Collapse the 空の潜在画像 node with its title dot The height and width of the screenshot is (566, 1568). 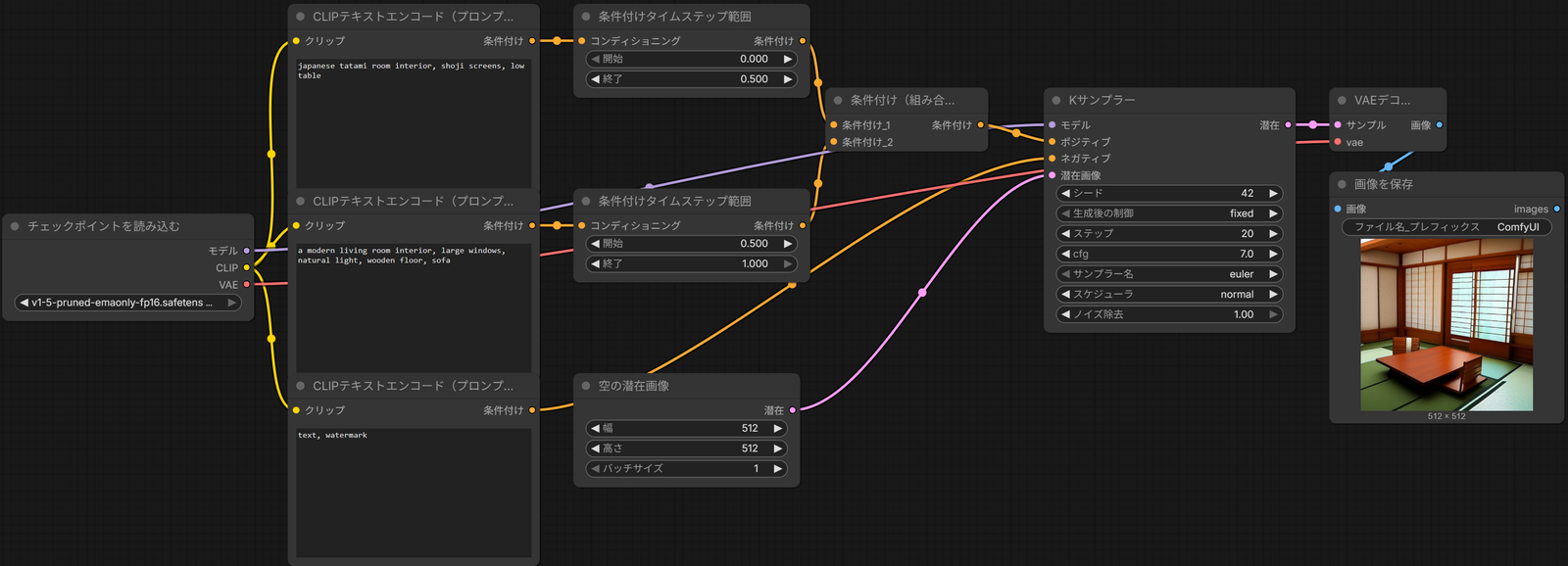tap(586, 386)
